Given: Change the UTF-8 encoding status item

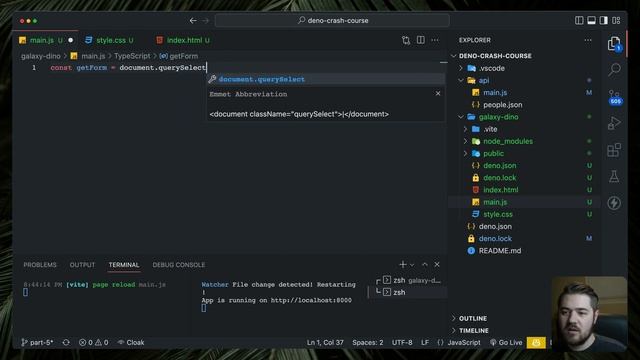Looking at the screenshot, I should (x=402, y=342).
